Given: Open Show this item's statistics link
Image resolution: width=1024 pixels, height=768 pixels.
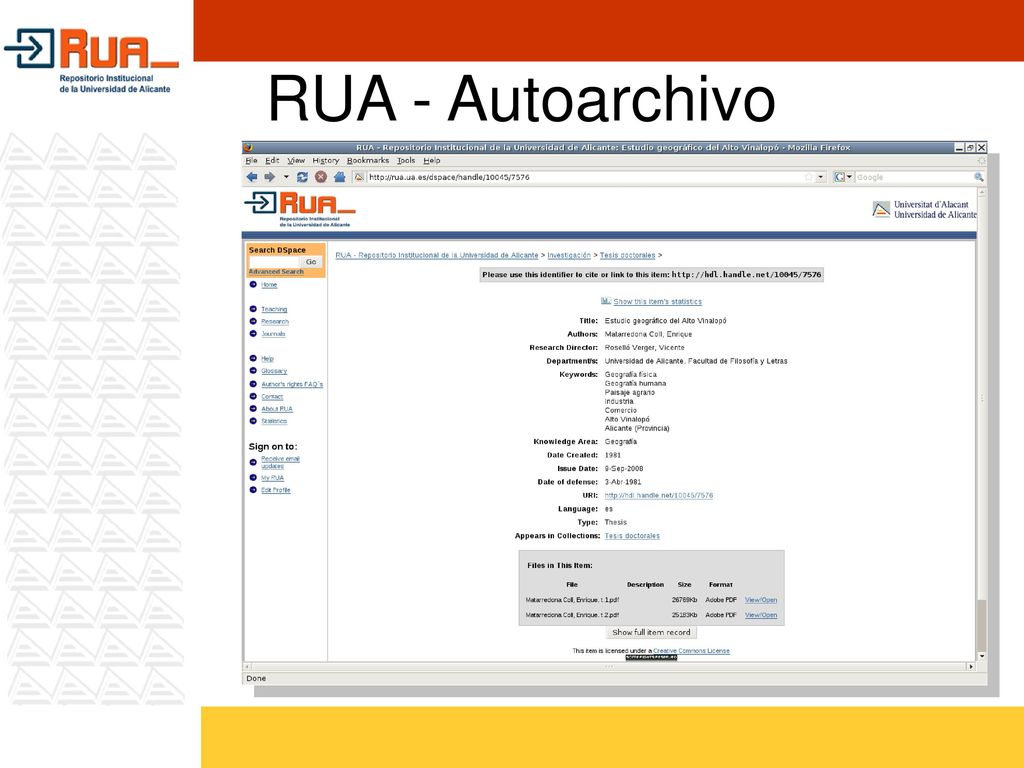Looking at the screenshot, I should click(658, 302).
